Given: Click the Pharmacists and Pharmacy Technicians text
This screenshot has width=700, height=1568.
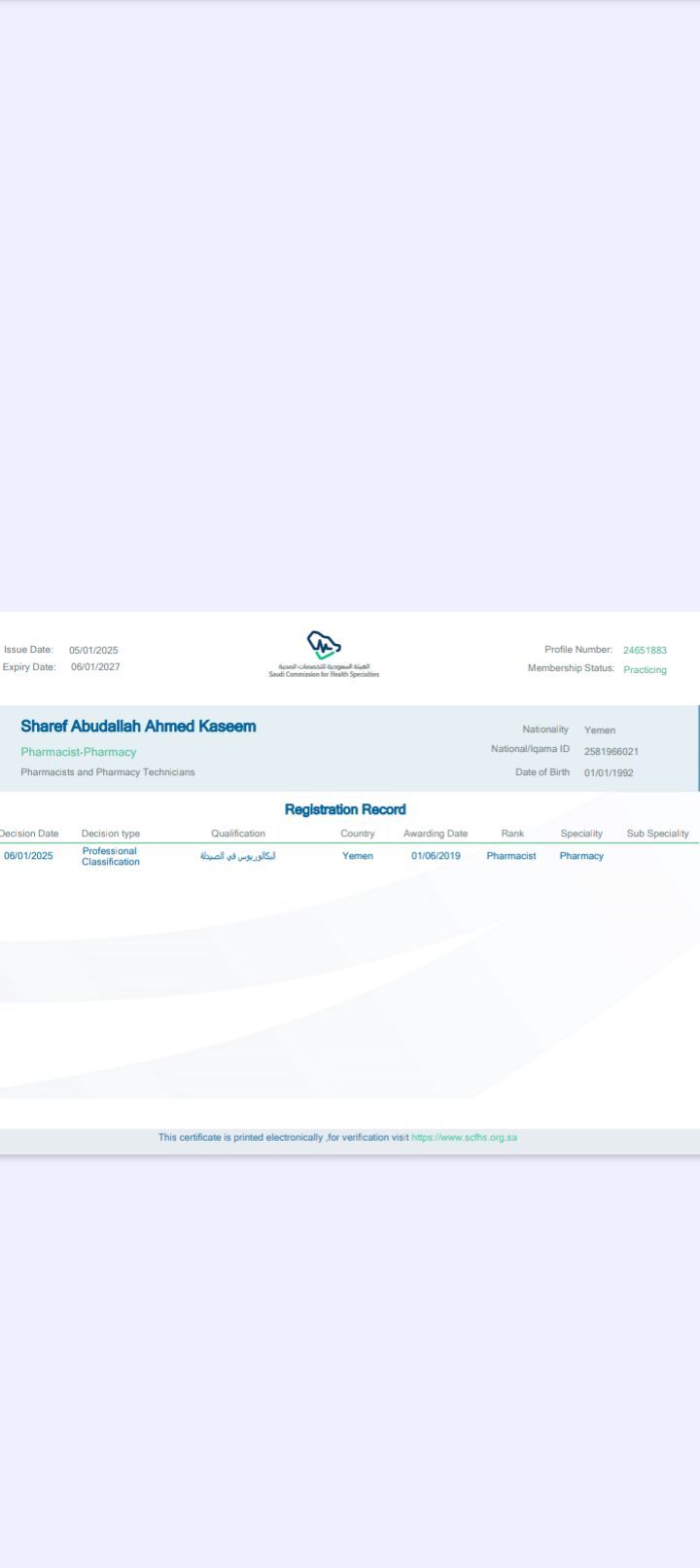Looking at the screenshot, I should click(108, 772).
